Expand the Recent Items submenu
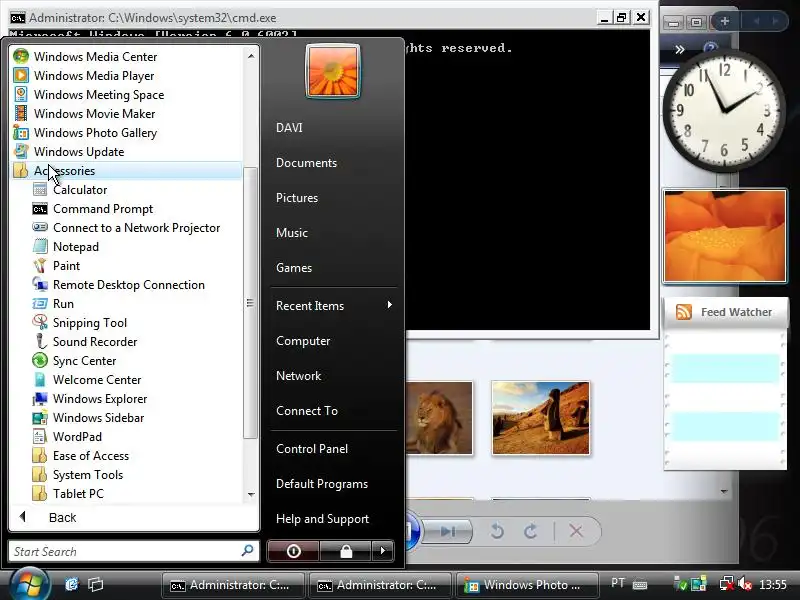 (x=333, y=306)
